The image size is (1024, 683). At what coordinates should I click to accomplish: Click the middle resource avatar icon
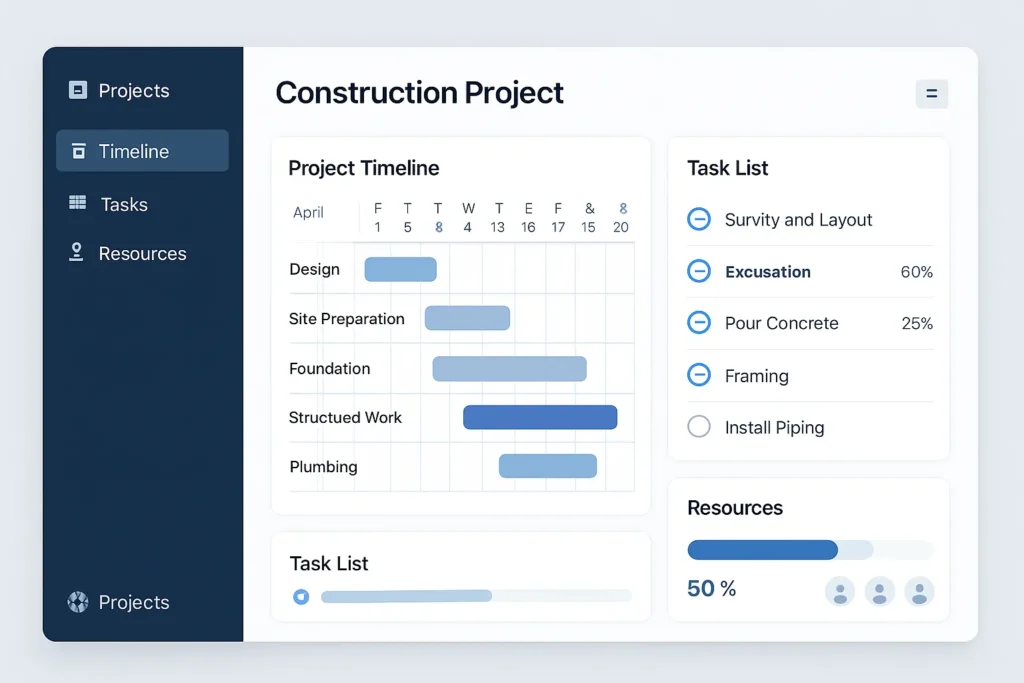click(879, 591)
